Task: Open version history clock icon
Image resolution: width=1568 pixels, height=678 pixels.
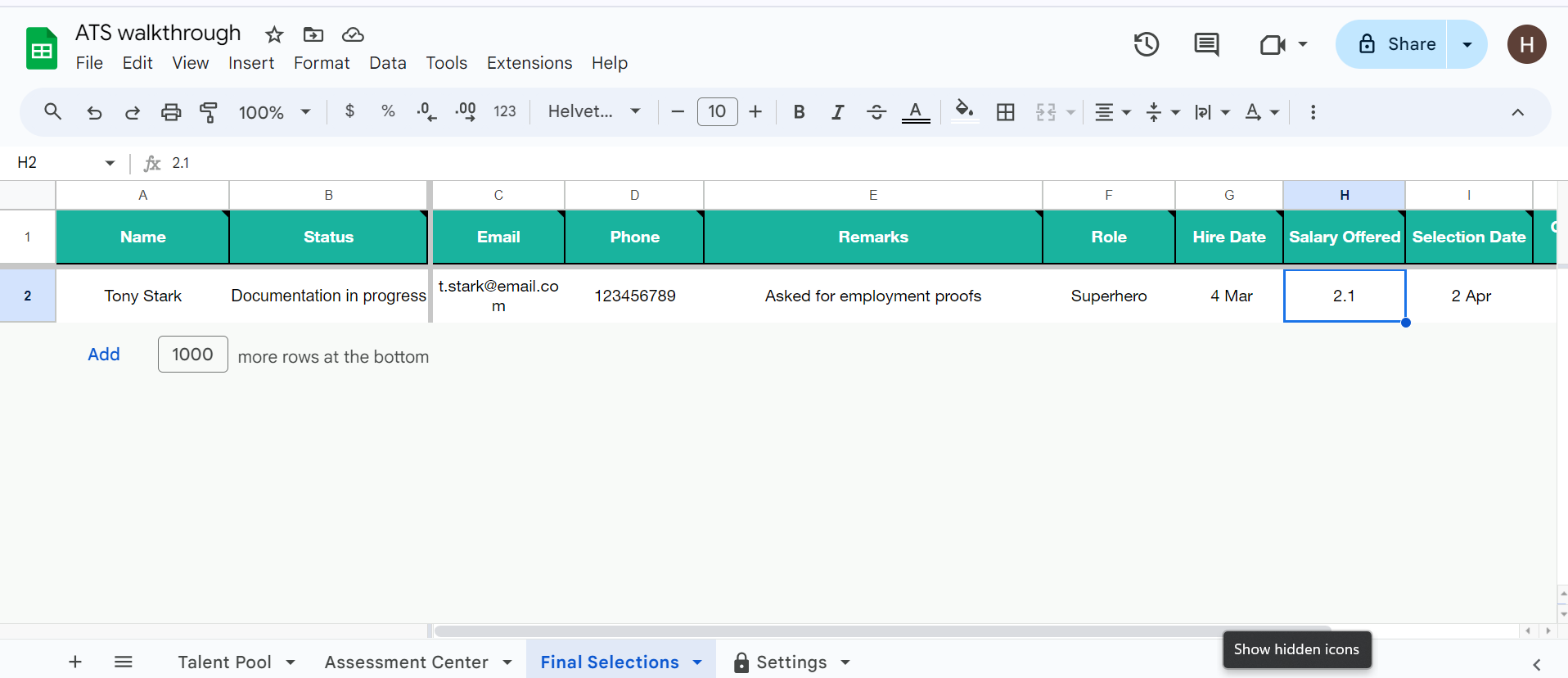Action: [x=1147, y=44]
